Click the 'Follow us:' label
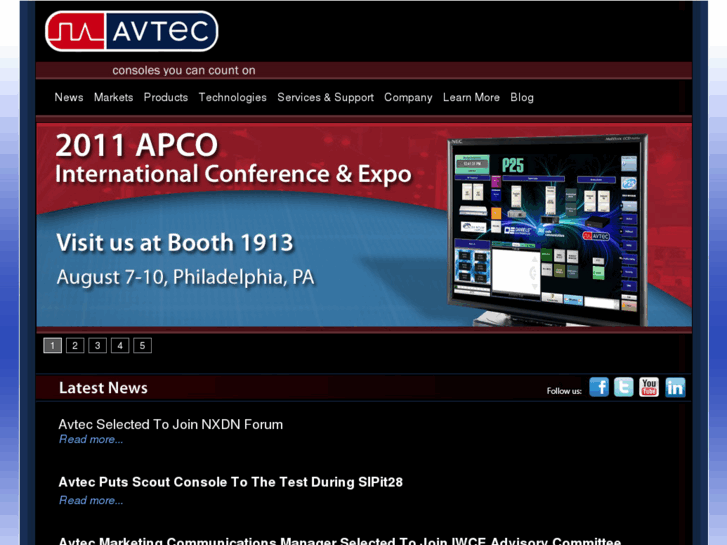The image size is (727, 545). point(564,391)
